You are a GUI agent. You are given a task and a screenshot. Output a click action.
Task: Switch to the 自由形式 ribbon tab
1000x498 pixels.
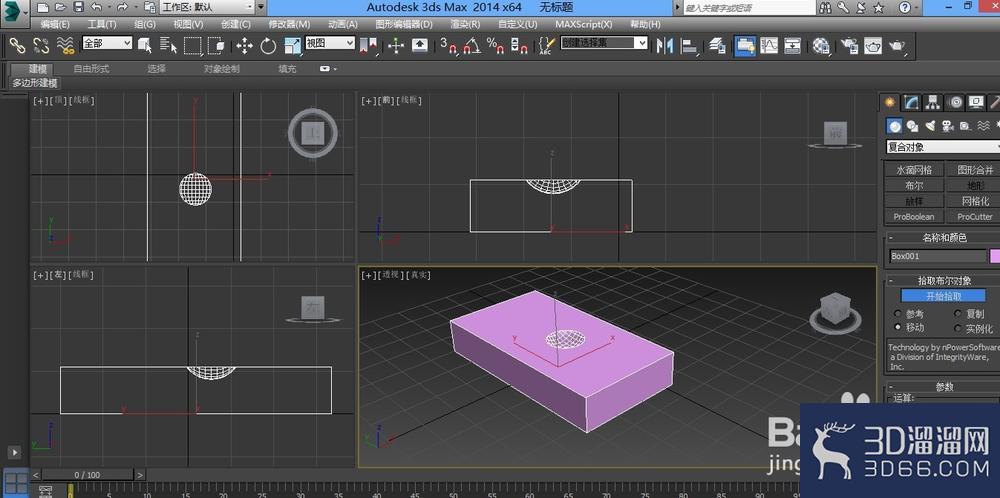click(91, 69)
